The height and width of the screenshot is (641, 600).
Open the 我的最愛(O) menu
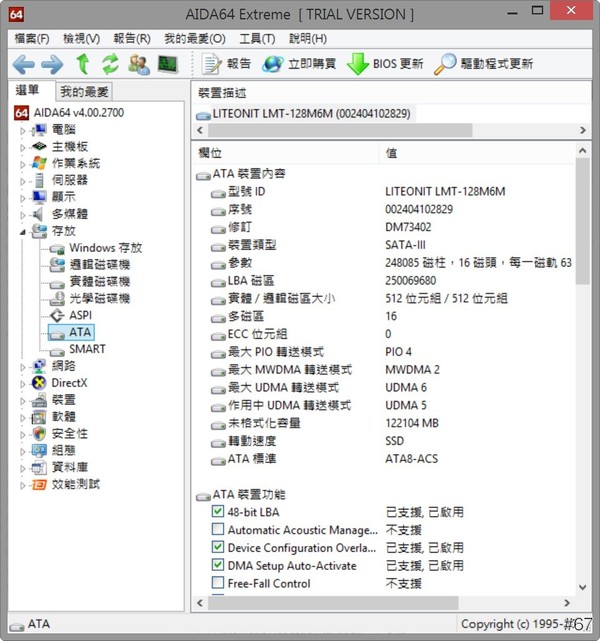click(195, 39)
